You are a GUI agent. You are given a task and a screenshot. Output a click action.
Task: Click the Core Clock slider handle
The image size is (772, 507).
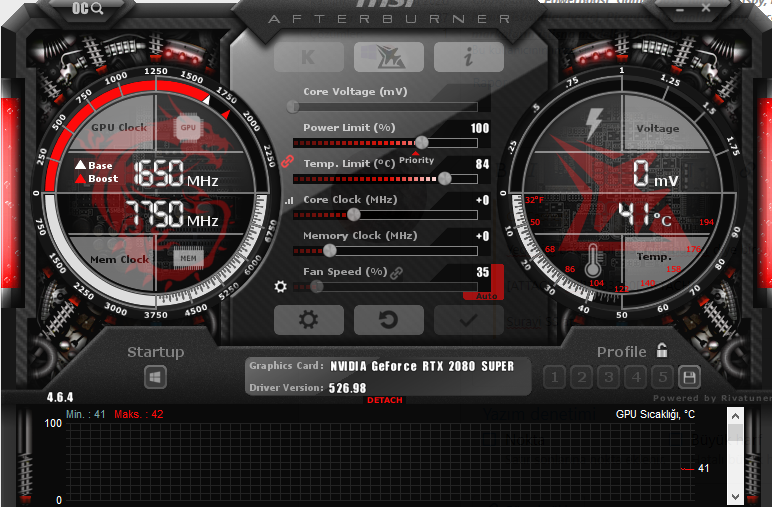point(354,215)
